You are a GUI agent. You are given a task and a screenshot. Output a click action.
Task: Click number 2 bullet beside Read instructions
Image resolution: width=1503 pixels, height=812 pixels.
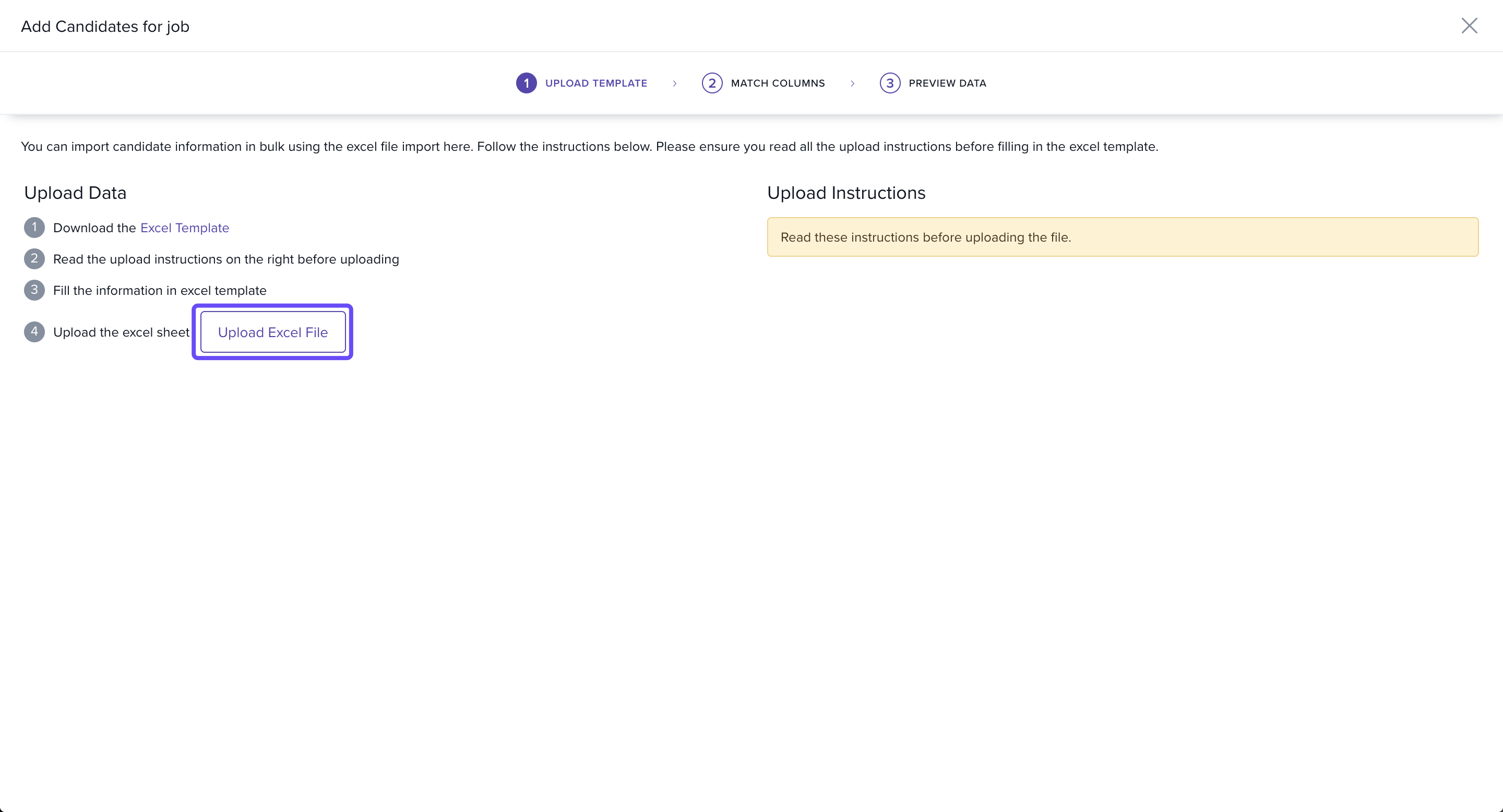pyautogui.click(x=34, y=259)
